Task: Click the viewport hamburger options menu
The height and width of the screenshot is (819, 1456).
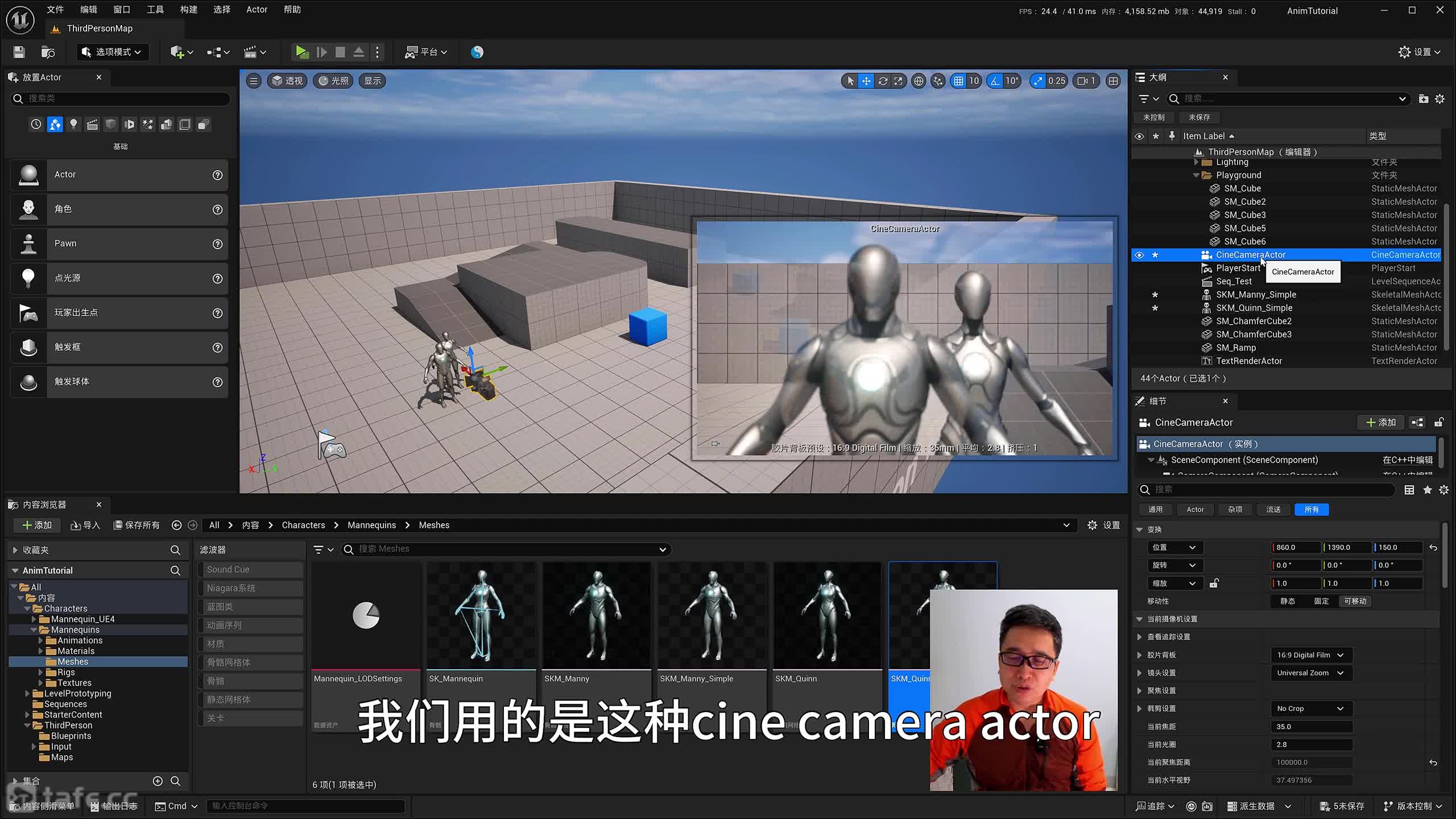Action: pos(254,81)
